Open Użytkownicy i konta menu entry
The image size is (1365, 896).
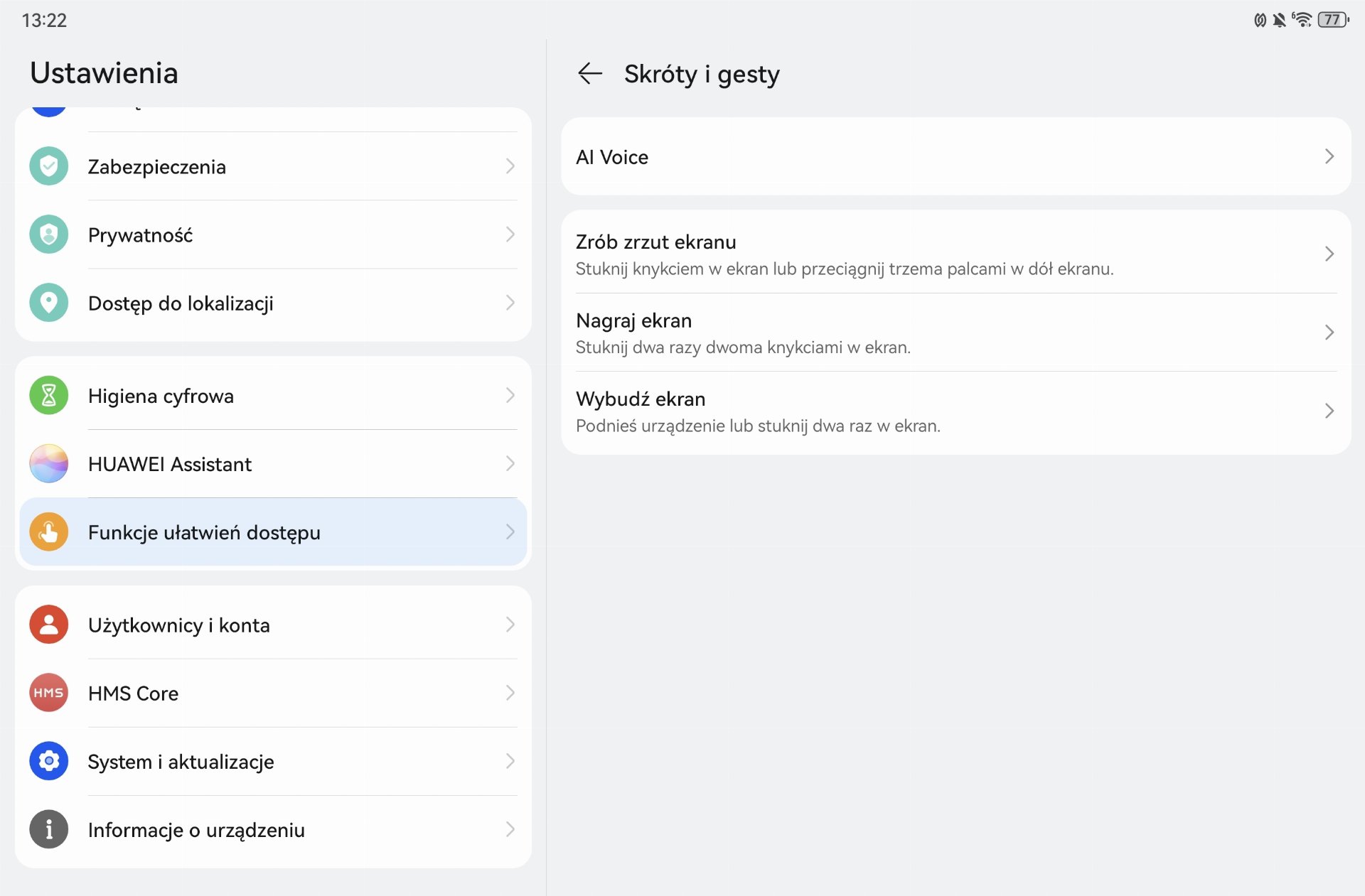click(x=273, y=625)
